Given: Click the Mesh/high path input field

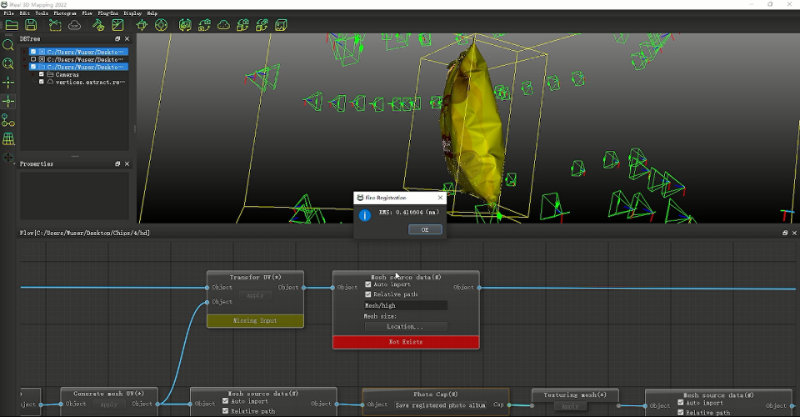Looking at the screenshot, I should (x=406, y=305).
